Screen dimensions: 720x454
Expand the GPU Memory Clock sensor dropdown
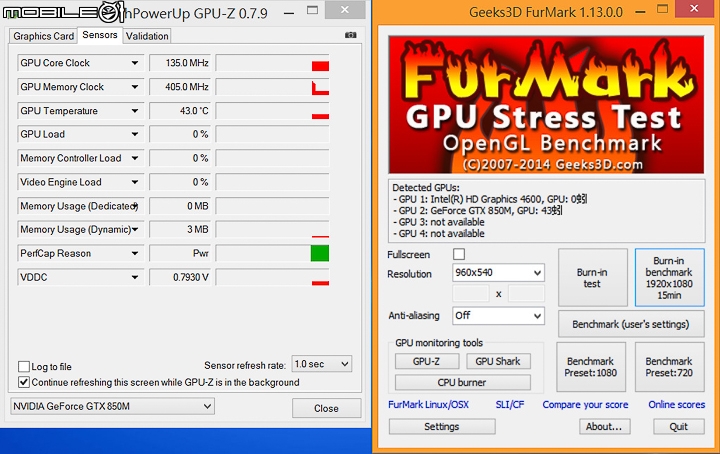[135, 87]
